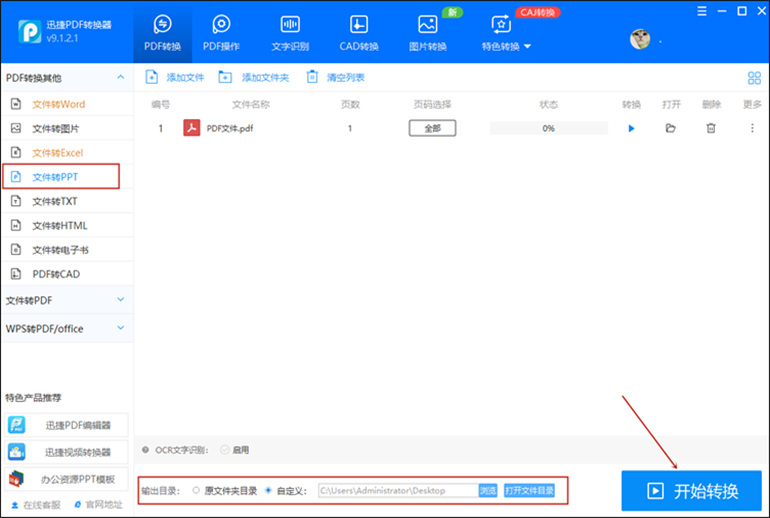
Task: Click the 开始转换 button
Action: point(691,491)
